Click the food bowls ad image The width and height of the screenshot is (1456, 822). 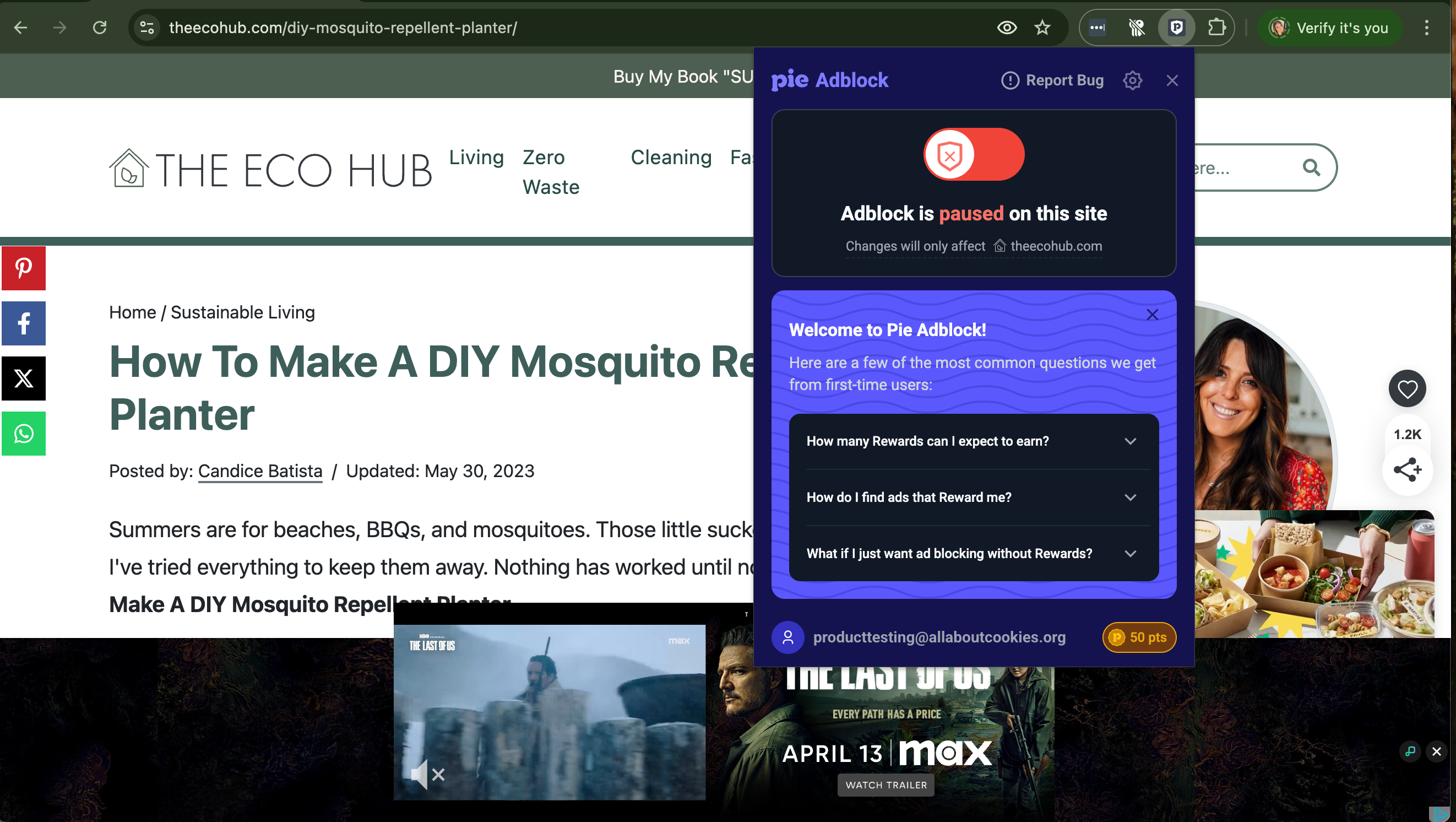[1314, 575]
